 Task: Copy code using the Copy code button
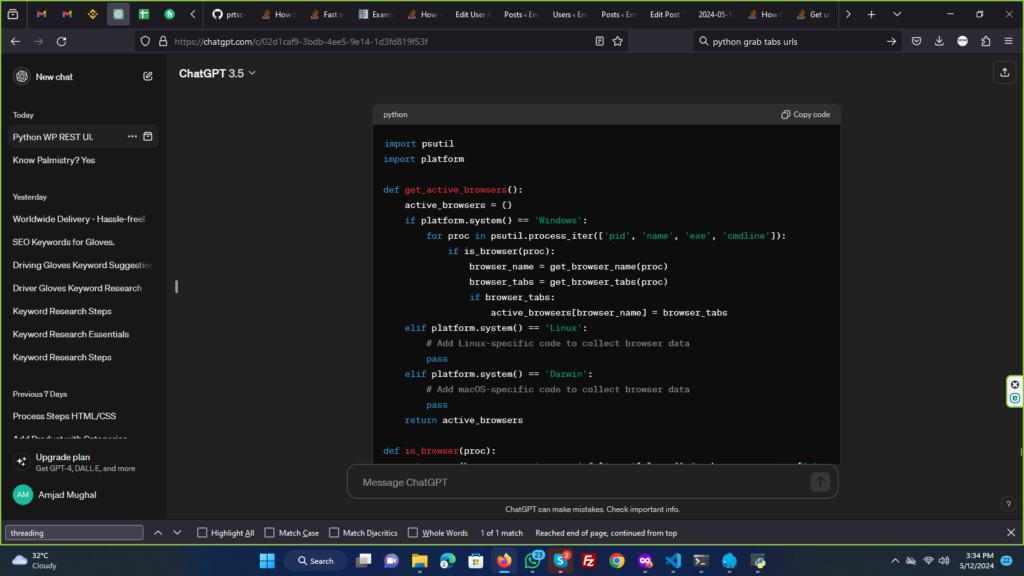[805, 115]
